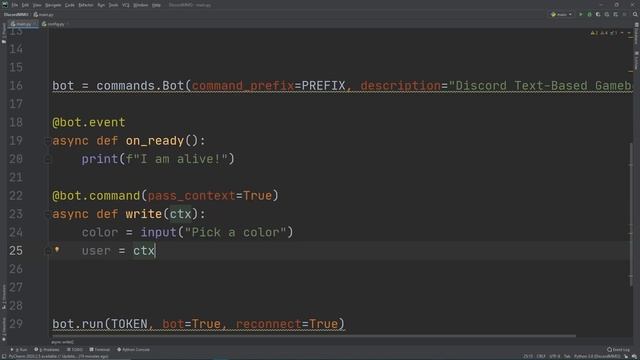The image size is (640, 360).
Task: Open the SciView tool window on right strip
Action: pos(636,60)
